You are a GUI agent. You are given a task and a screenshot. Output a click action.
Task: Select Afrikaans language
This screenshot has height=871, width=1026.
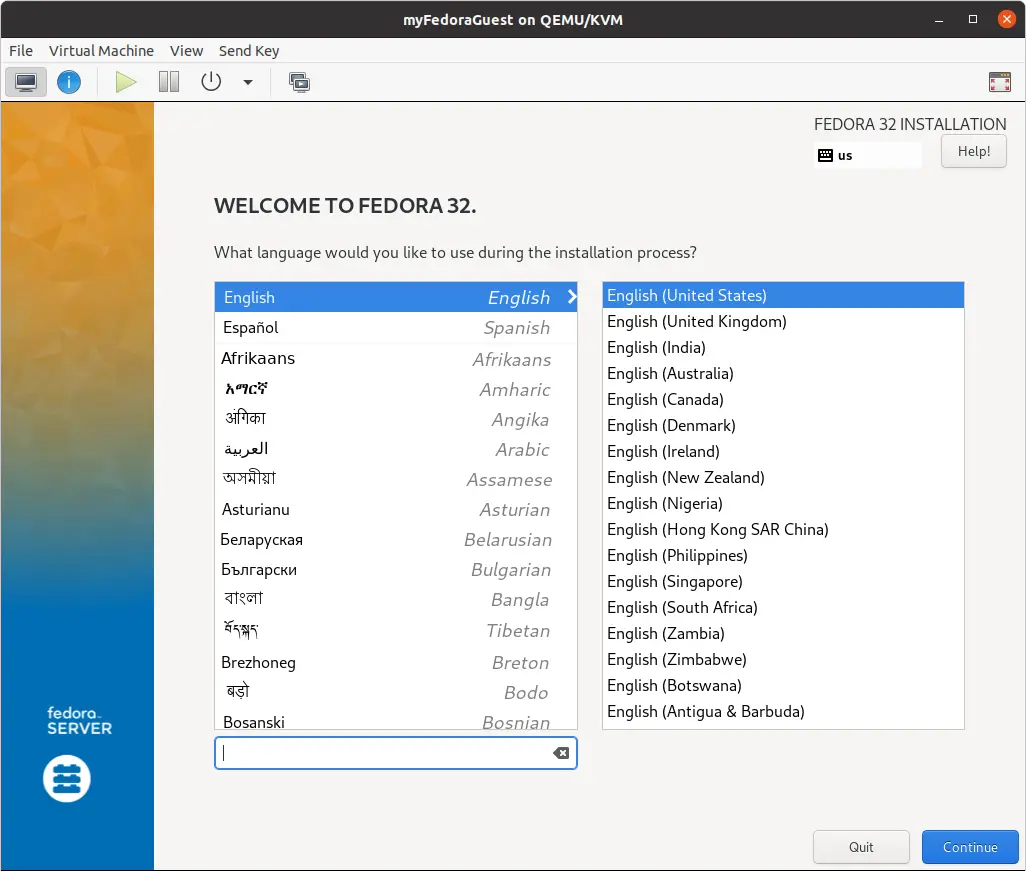click(396, 359)
